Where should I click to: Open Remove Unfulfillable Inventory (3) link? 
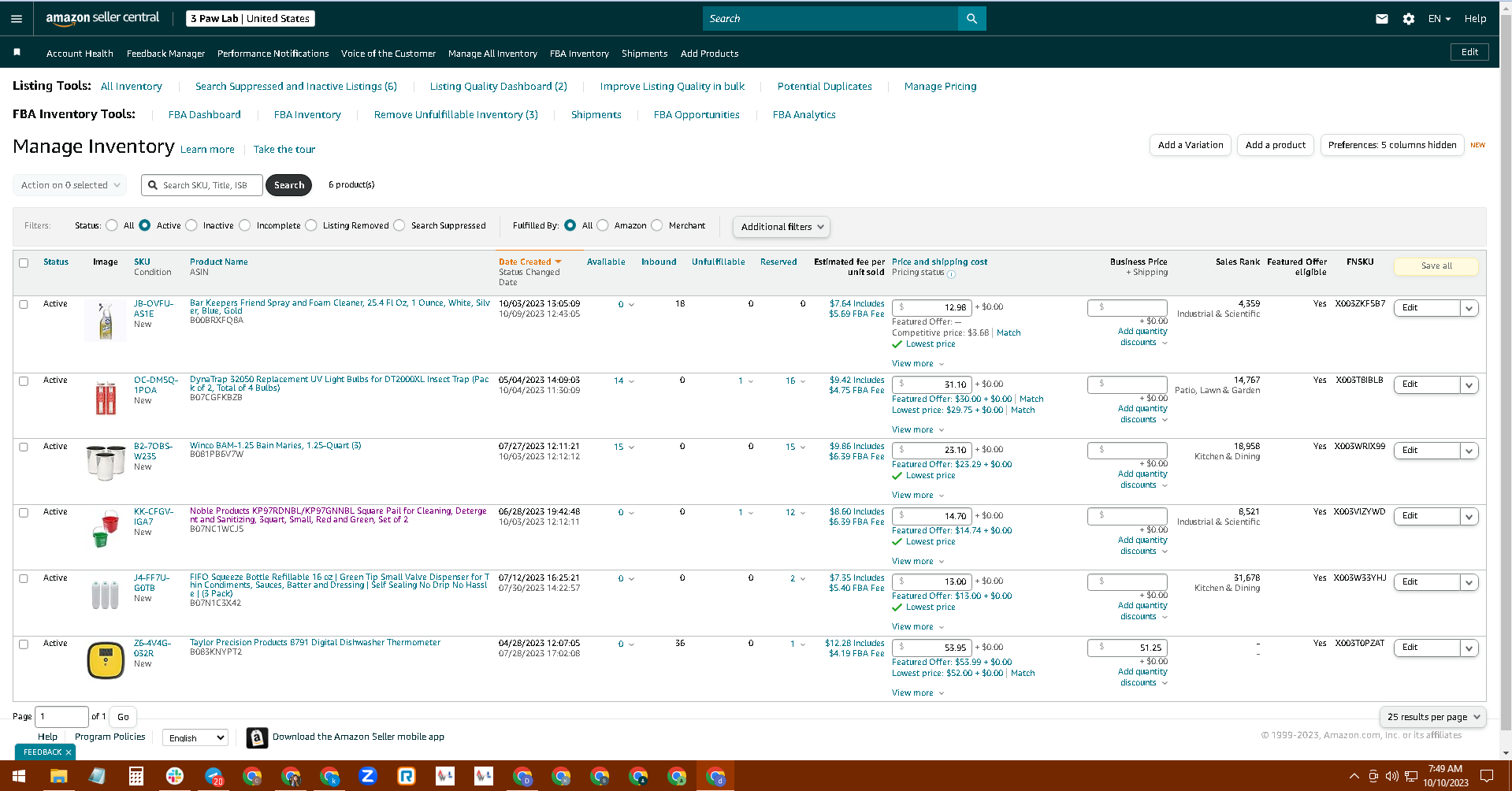pyautogui.click(x=456, y=115)
